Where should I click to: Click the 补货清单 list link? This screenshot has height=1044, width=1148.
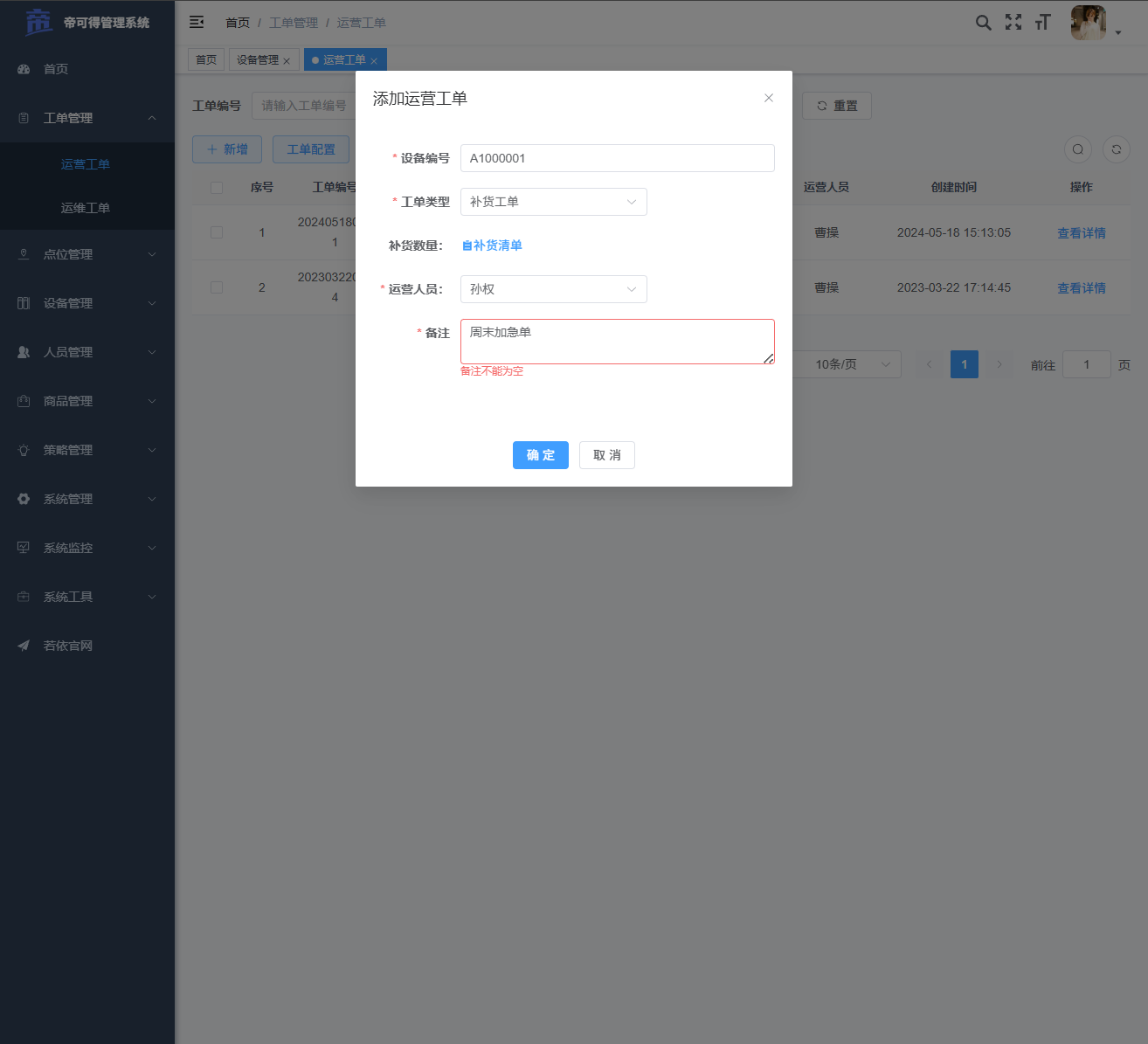(492, 245)
